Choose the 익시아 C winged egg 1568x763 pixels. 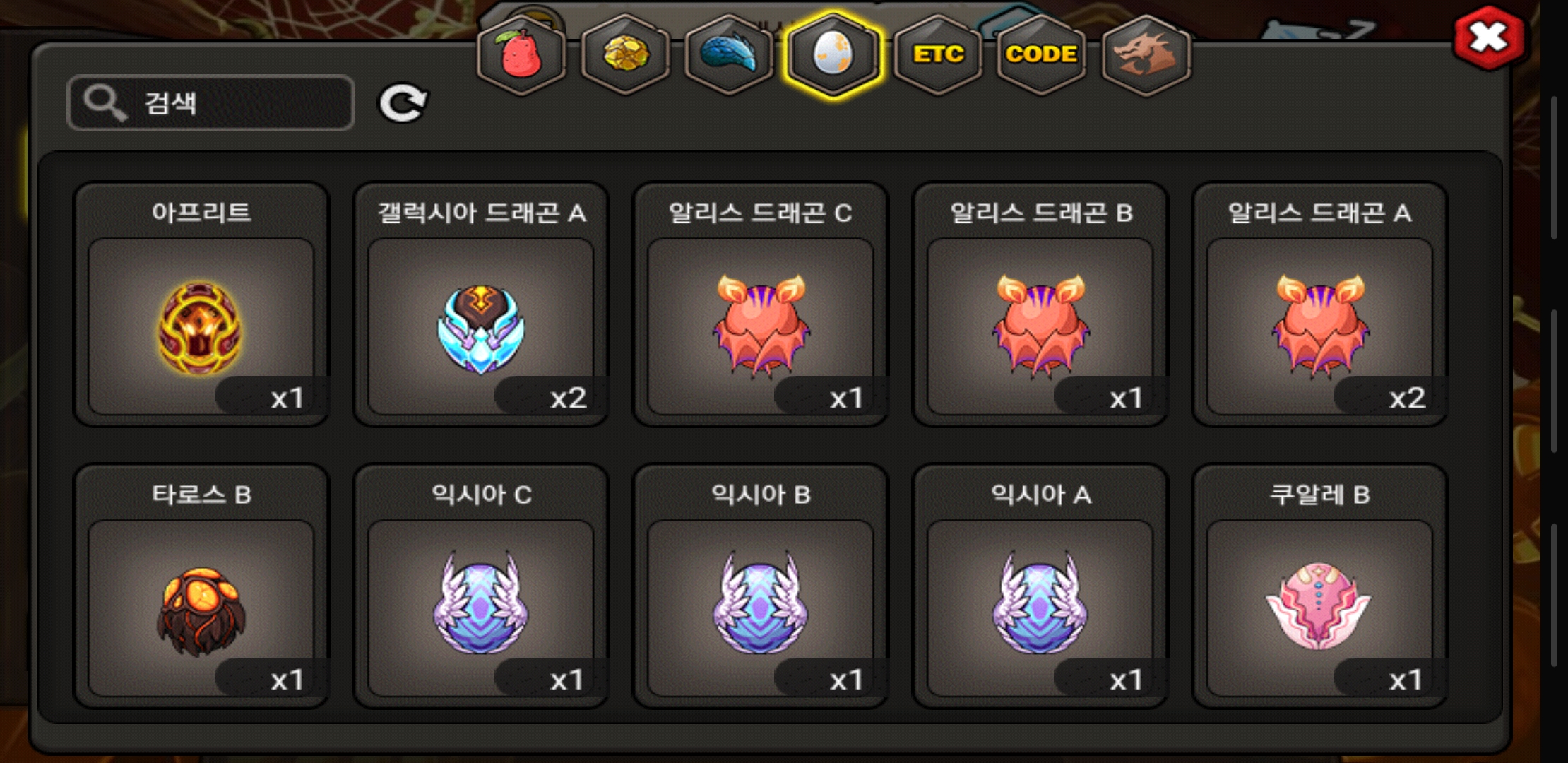(x=481, y=586)
